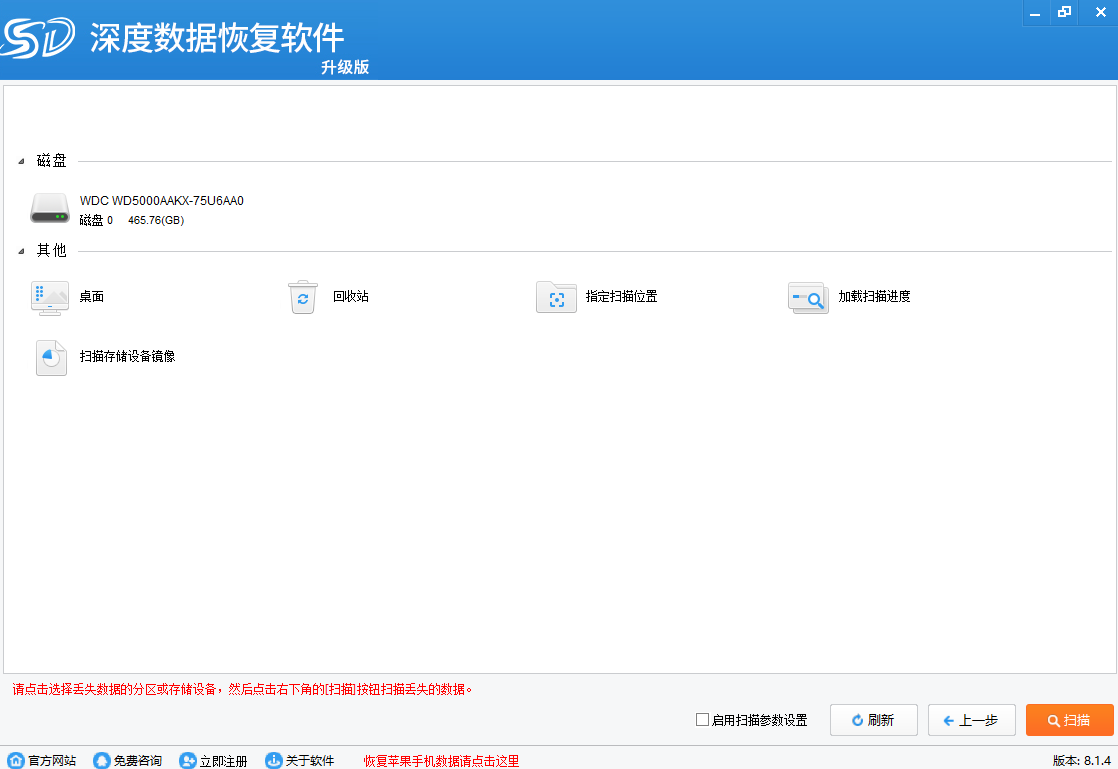
Task: Select the 指定扫描位置 label
Action: coord(622,296)
